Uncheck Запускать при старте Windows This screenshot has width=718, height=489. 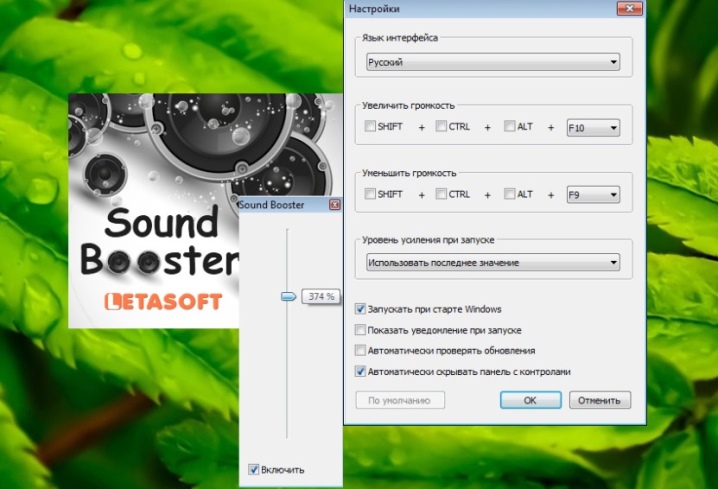click(x=360, y=309)
